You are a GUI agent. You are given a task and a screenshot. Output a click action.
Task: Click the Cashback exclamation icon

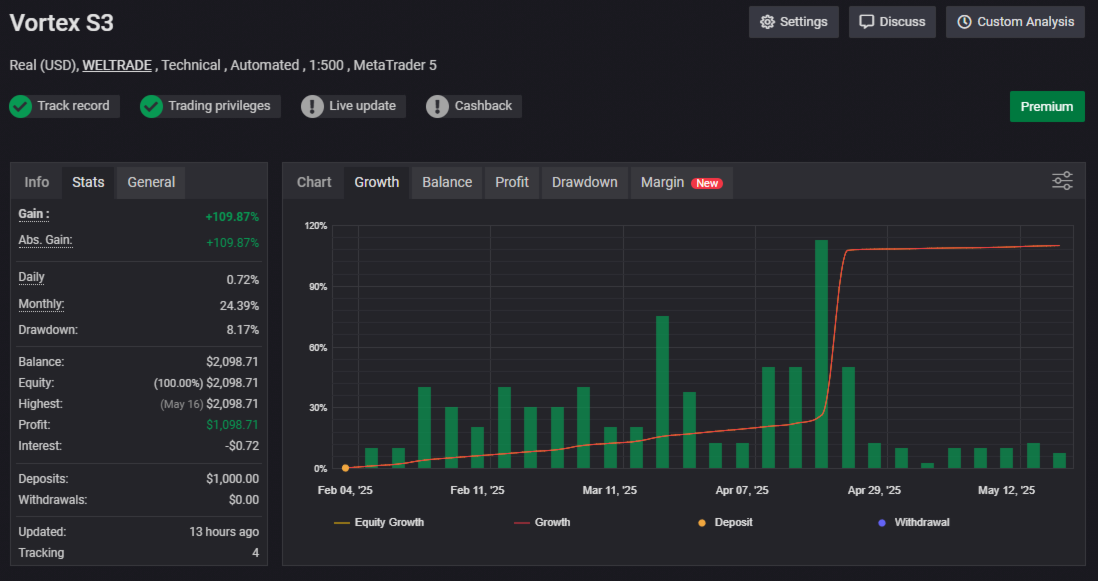coord(438,106)
